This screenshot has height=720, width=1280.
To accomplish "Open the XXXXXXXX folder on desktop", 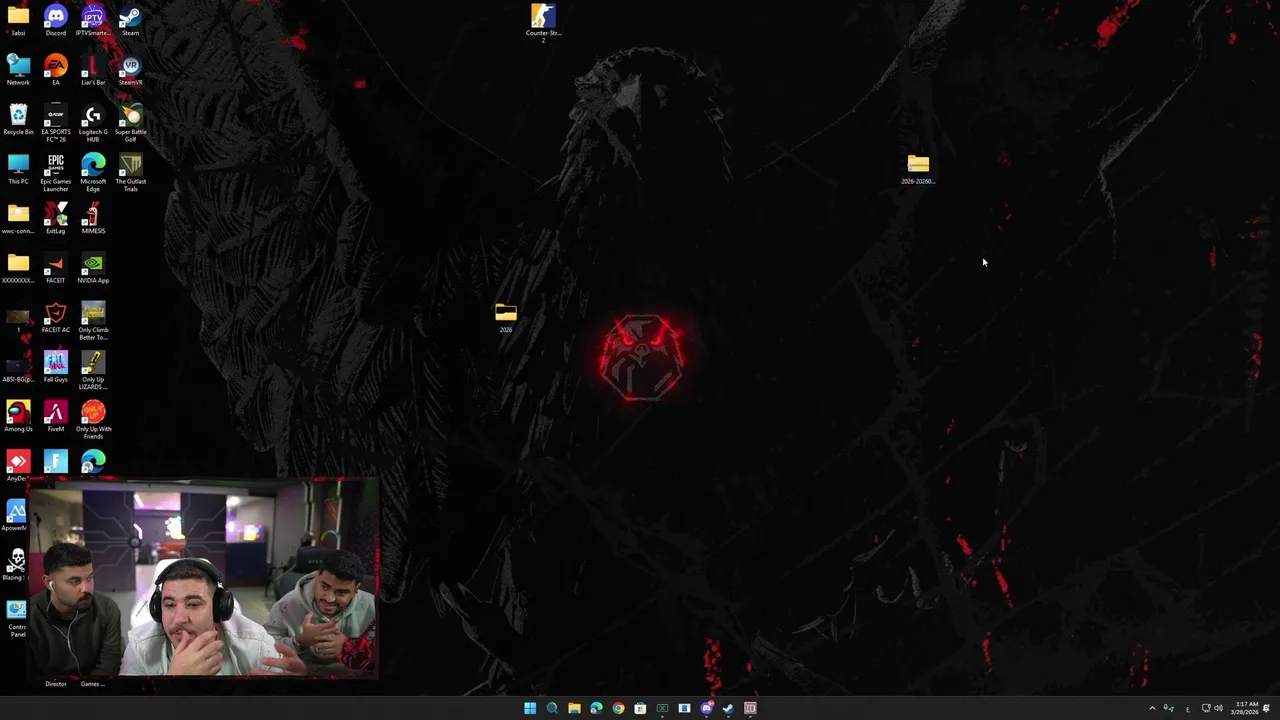I will [18, 268].
